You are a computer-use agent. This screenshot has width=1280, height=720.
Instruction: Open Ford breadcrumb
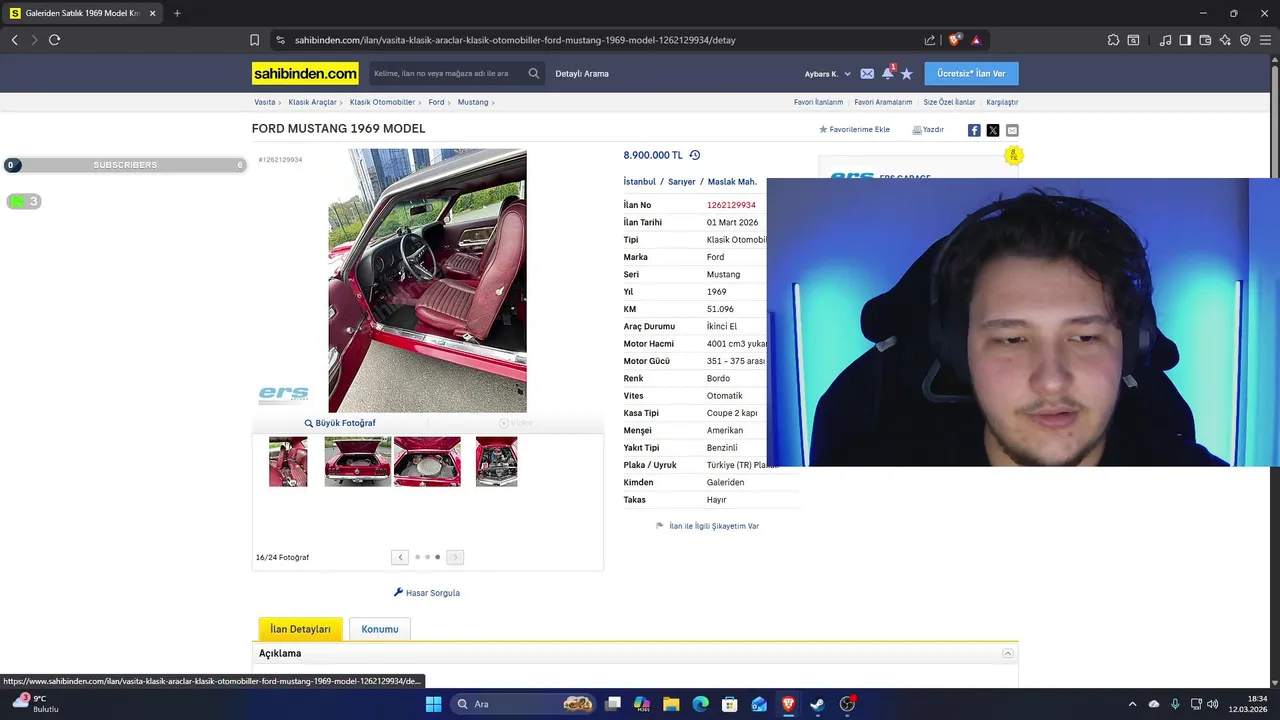click(x=436, y=102)
